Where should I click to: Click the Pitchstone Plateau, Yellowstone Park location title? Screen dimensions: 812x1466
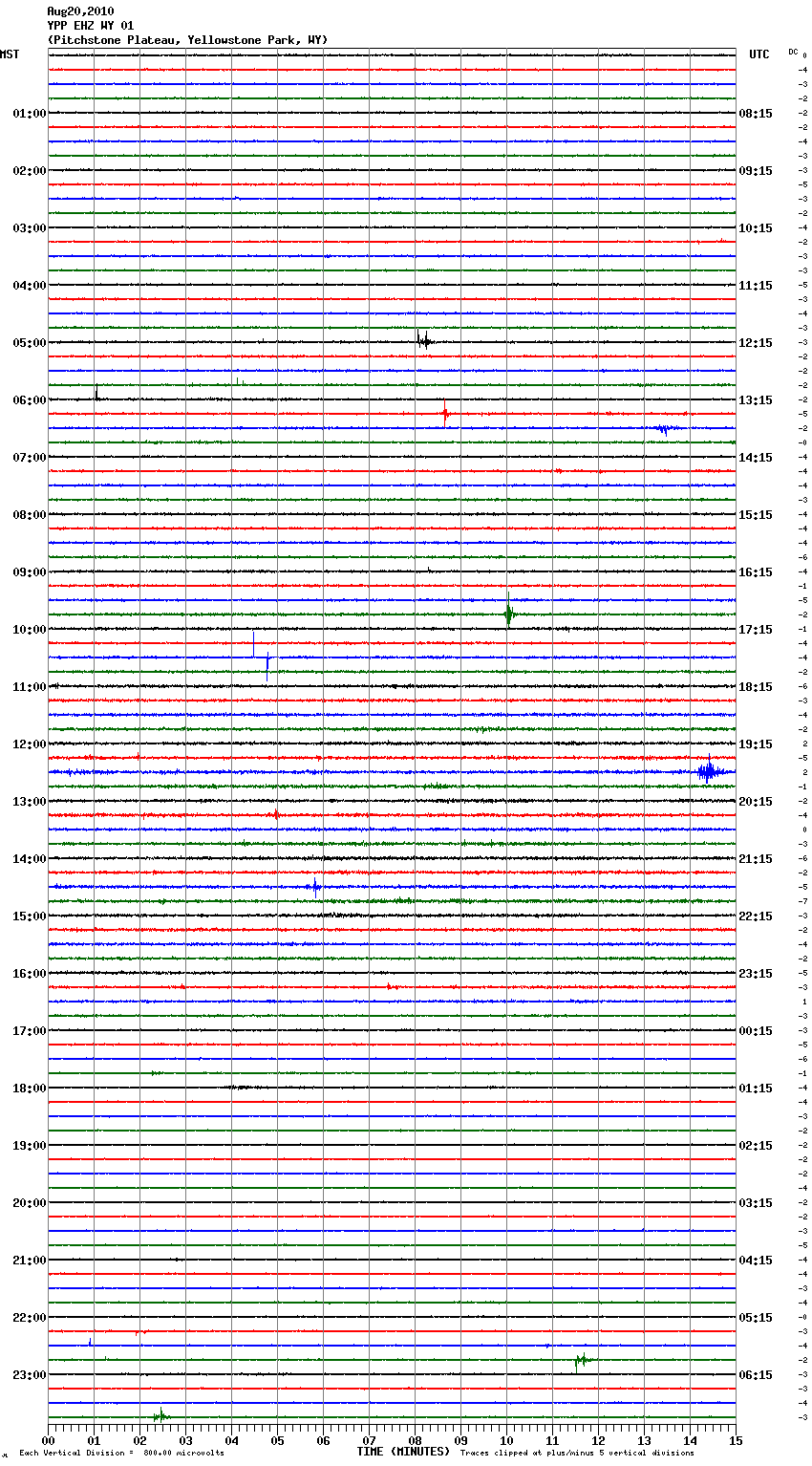tap(187, 40)
